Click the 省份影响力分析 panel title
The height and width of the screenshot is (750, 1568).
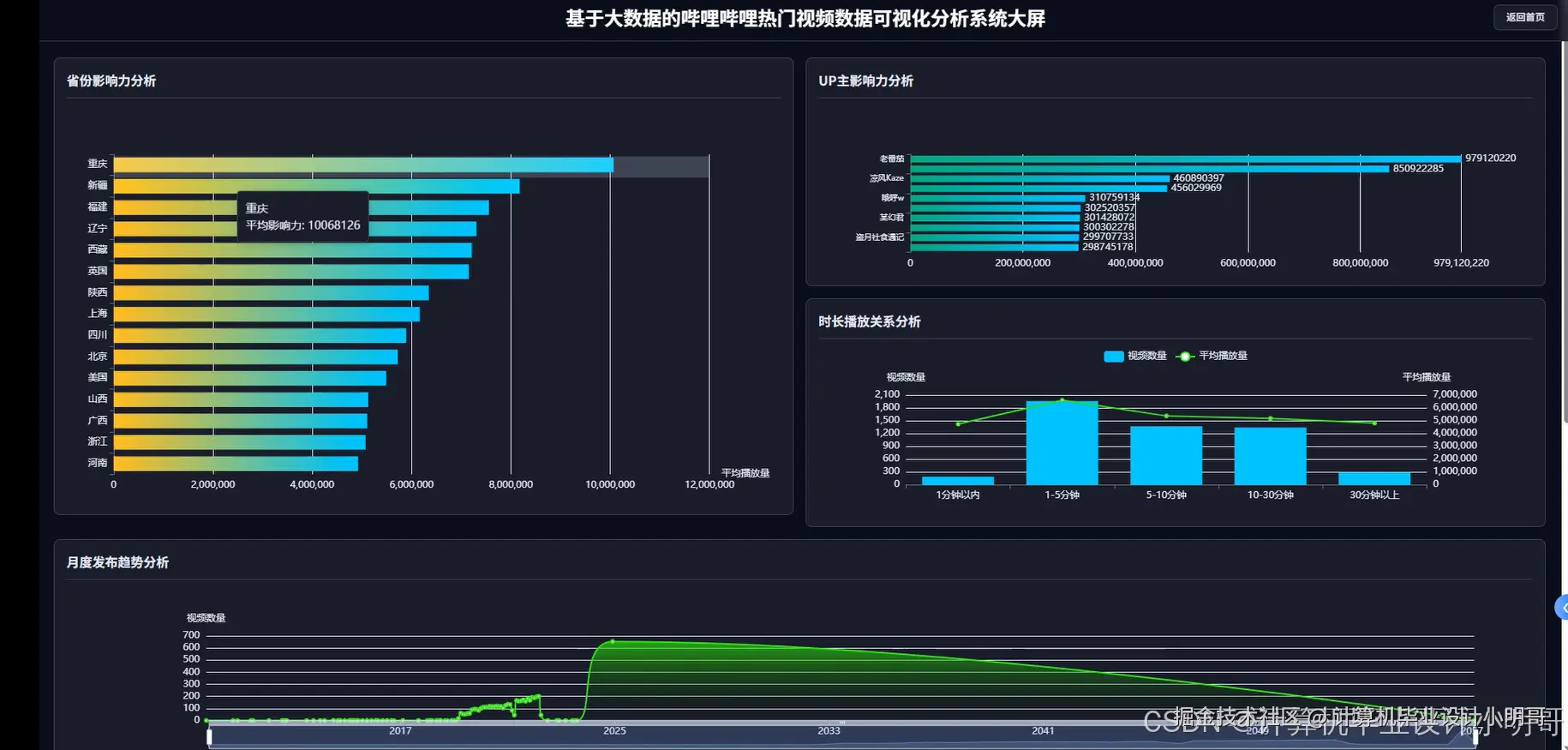coord(111,81)
